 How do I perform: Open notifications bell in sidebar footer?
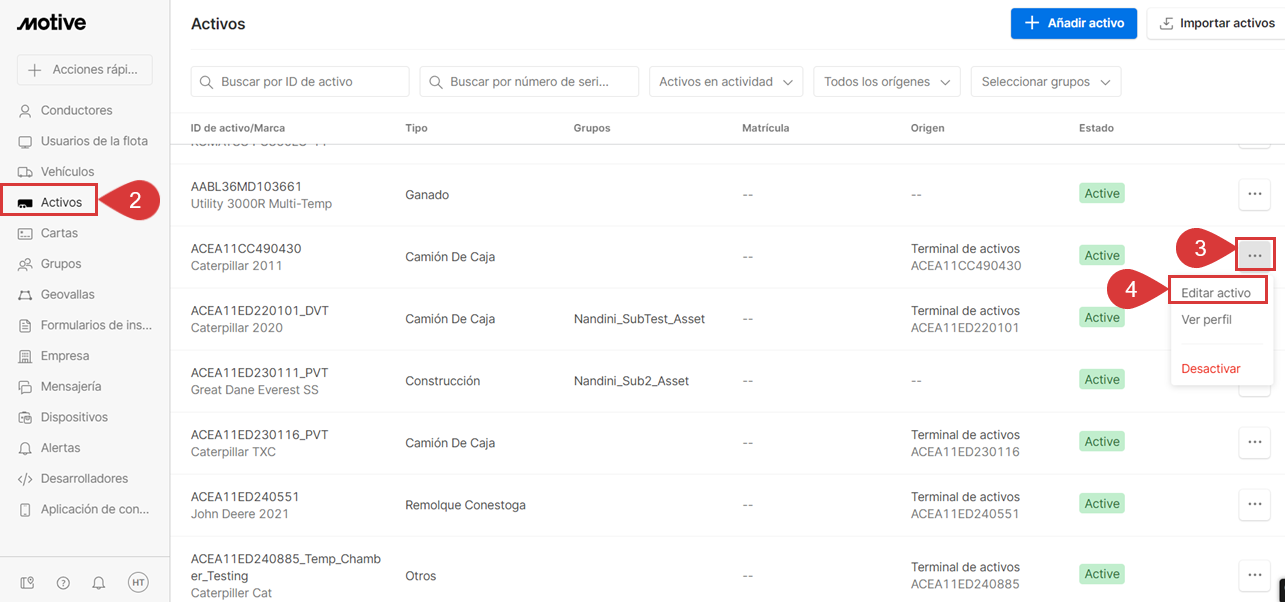pyautogui.click(x=99, y=582)
